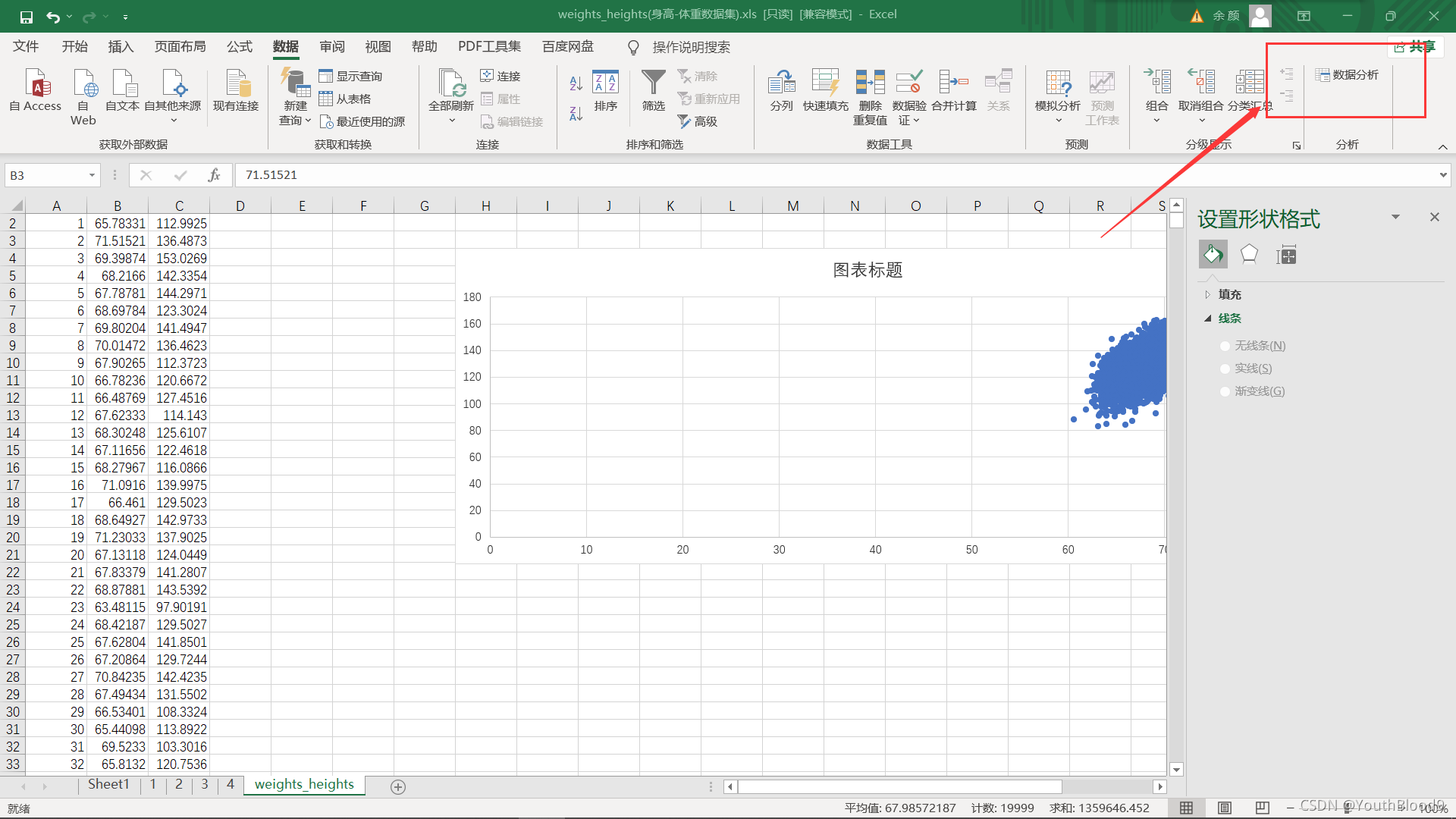Screen dimensions: 1456x819
Task: Click the Share (共享) button
Action: (x=1415, y=47)
